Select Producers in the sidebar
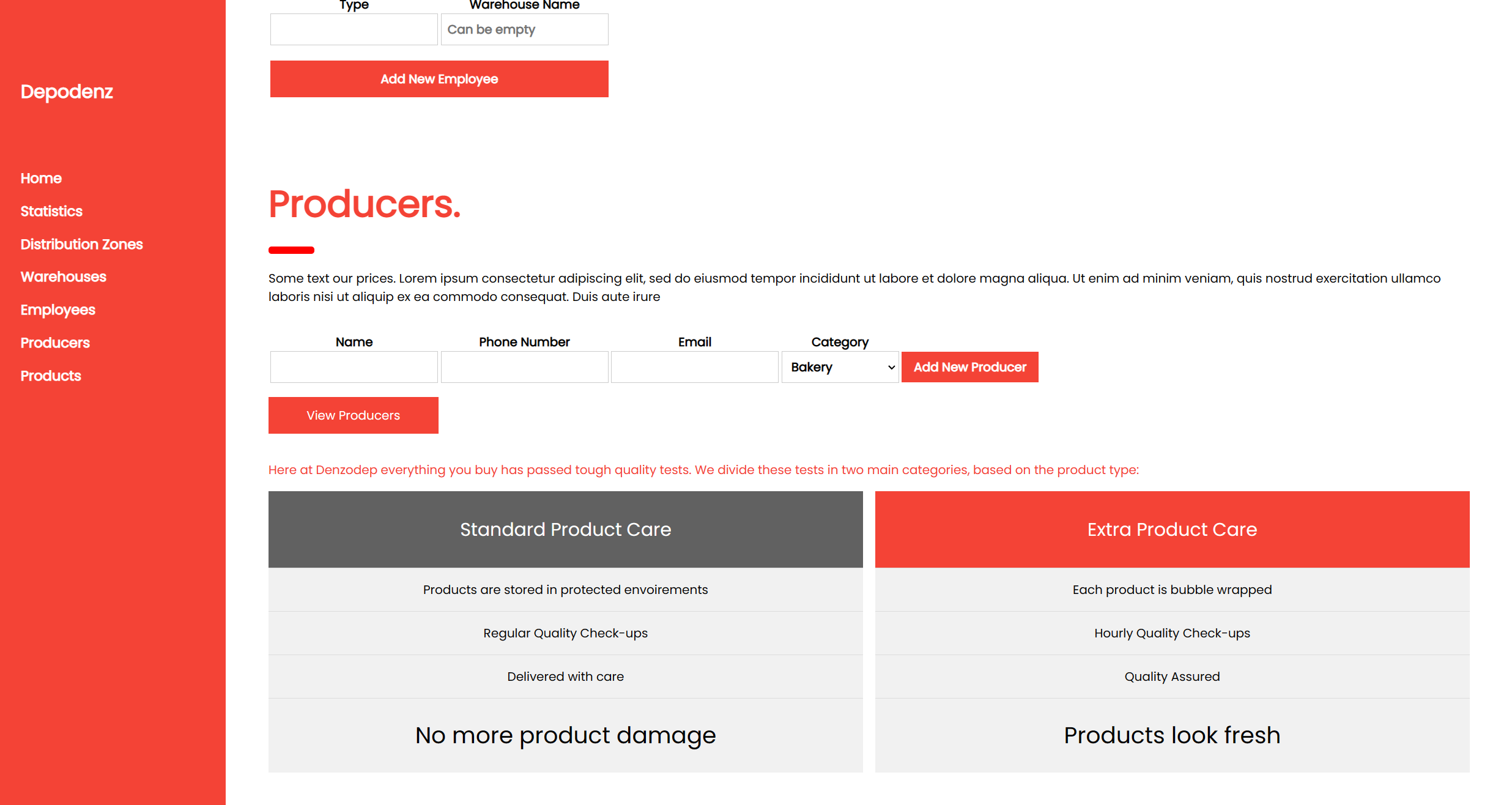 54,343
